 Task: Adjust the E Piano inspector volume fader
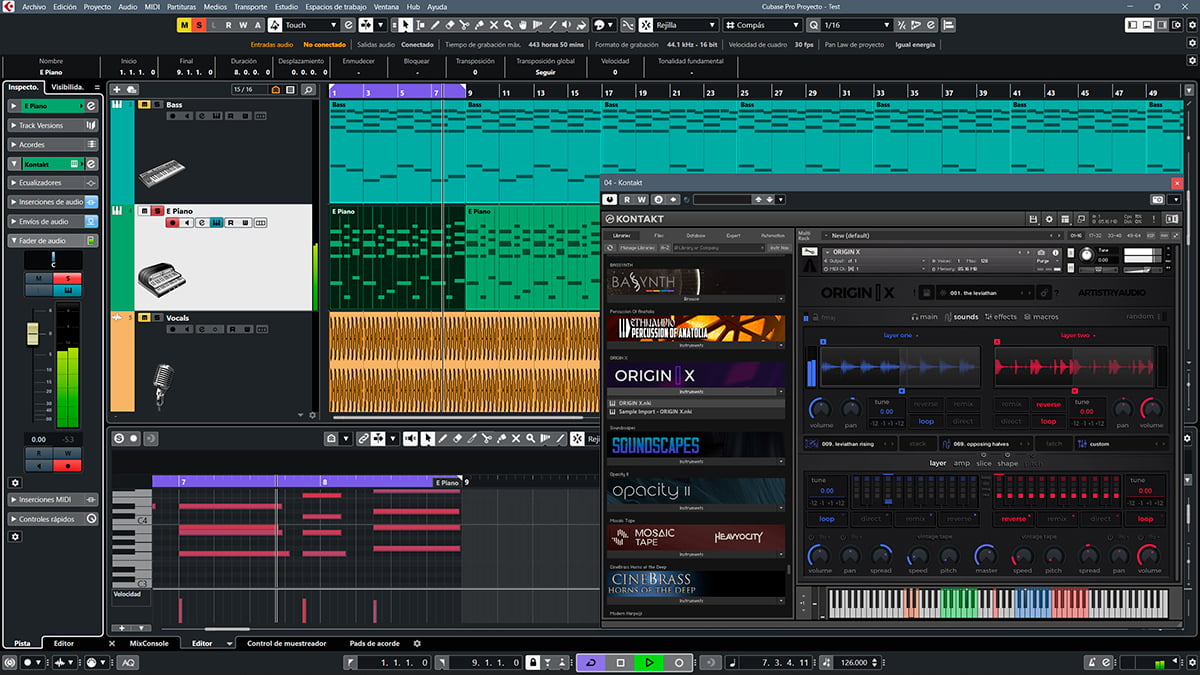click(x=32, y=333)
